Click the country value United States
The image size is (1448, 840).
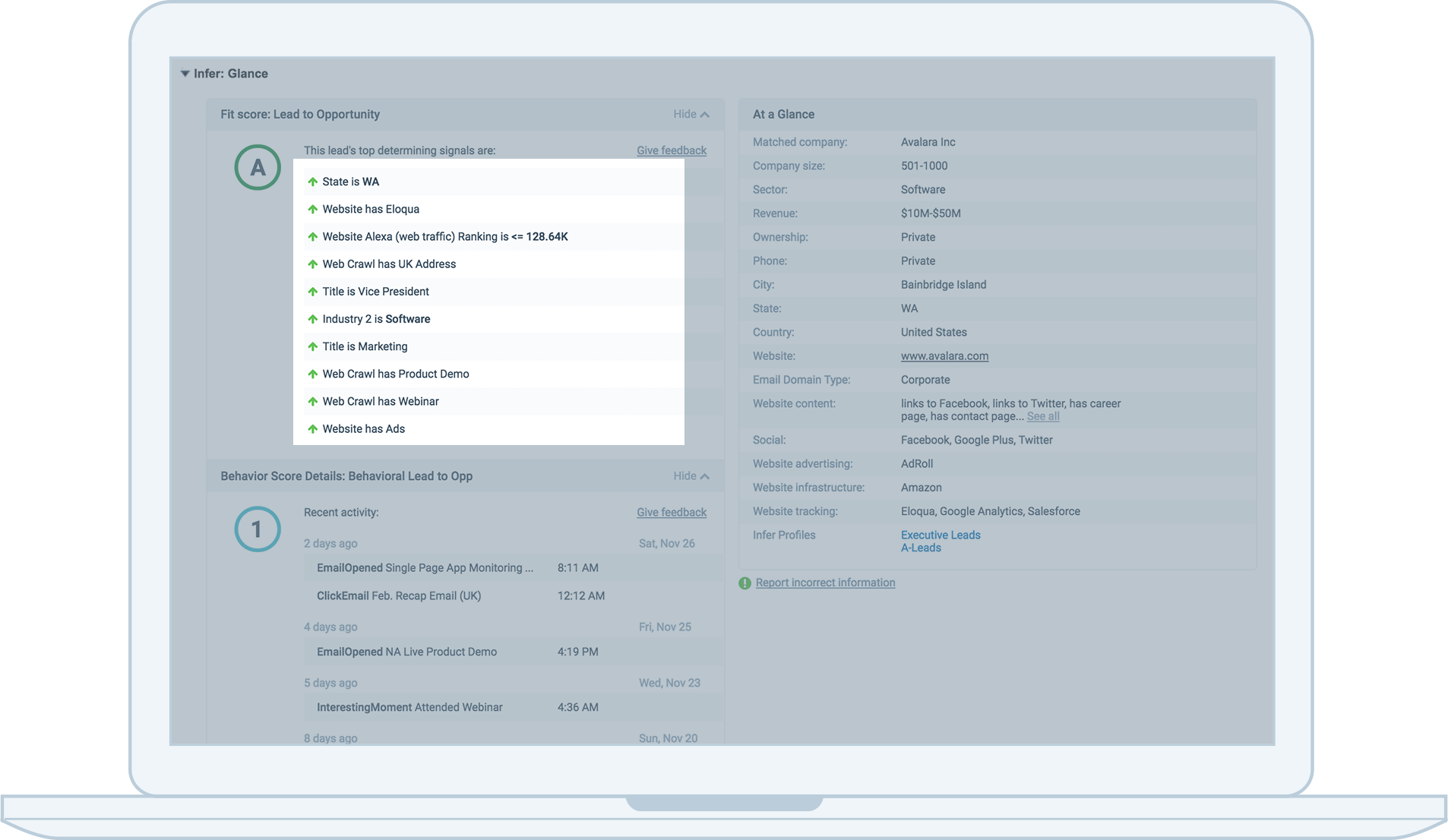coord(934,332)
